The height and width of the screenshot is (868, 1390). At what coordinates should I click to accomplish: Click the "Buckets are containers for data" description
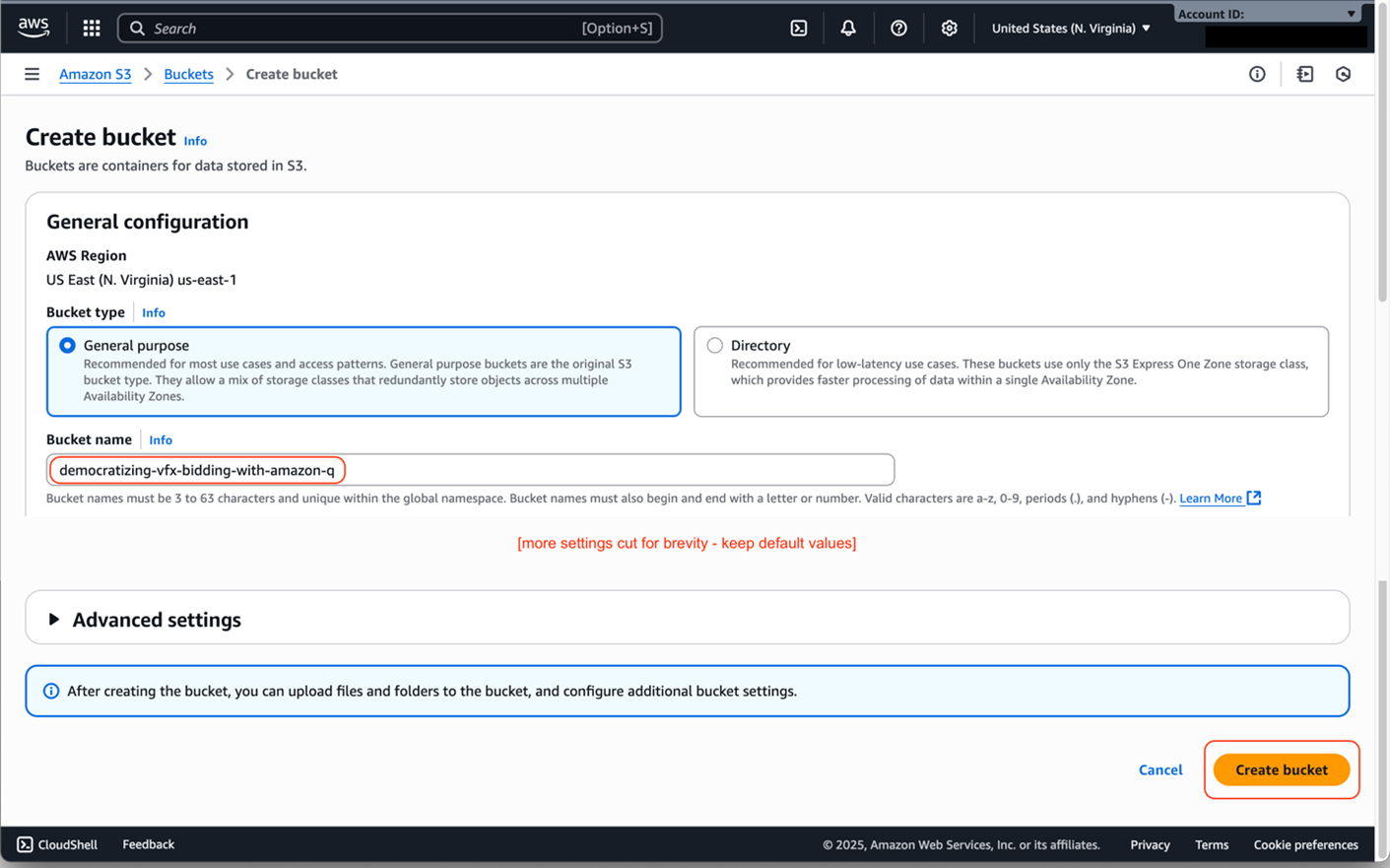point(165,166)
